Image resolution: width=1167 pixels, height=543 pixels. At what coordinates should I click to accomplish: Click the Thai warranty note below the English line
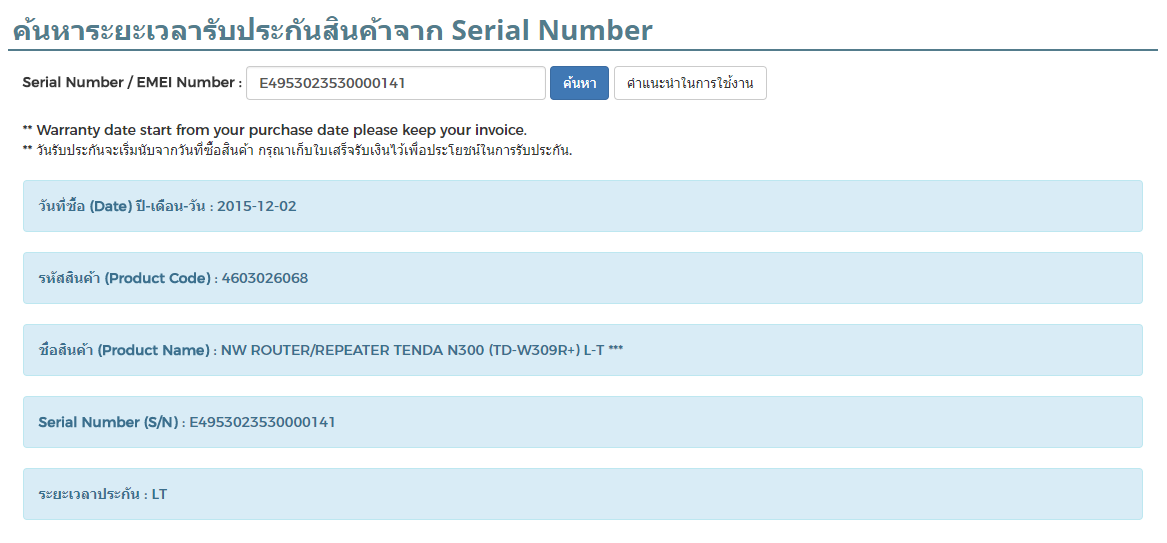coord(297,151)
